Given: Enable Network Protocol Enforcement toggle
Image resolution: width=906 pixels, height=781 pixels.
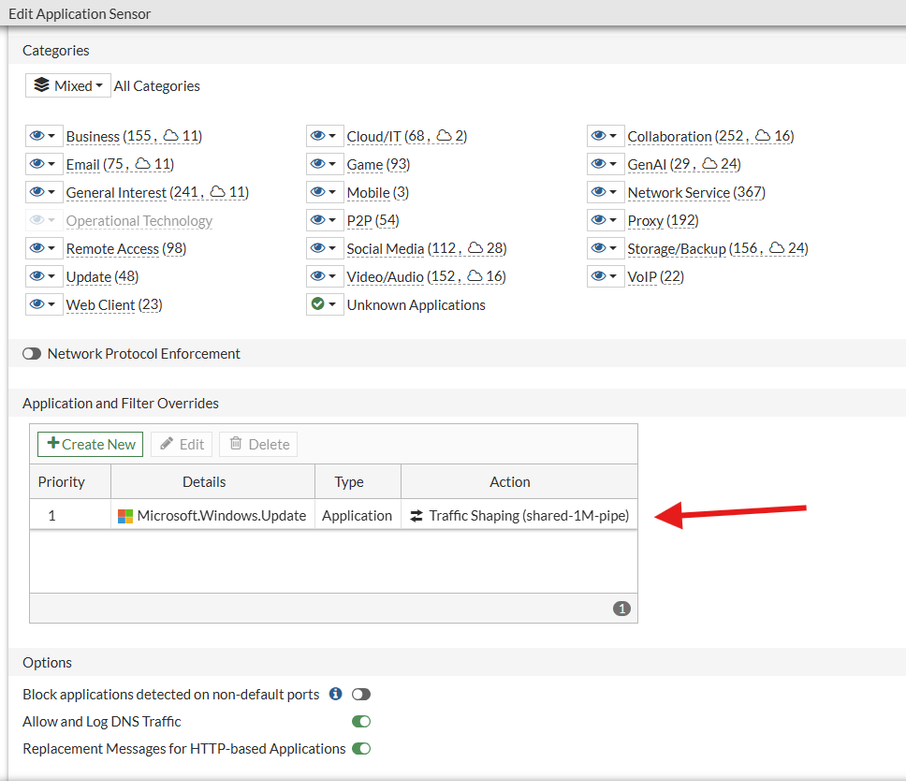Looking at the screenshot, I should [x=32, y=354].
